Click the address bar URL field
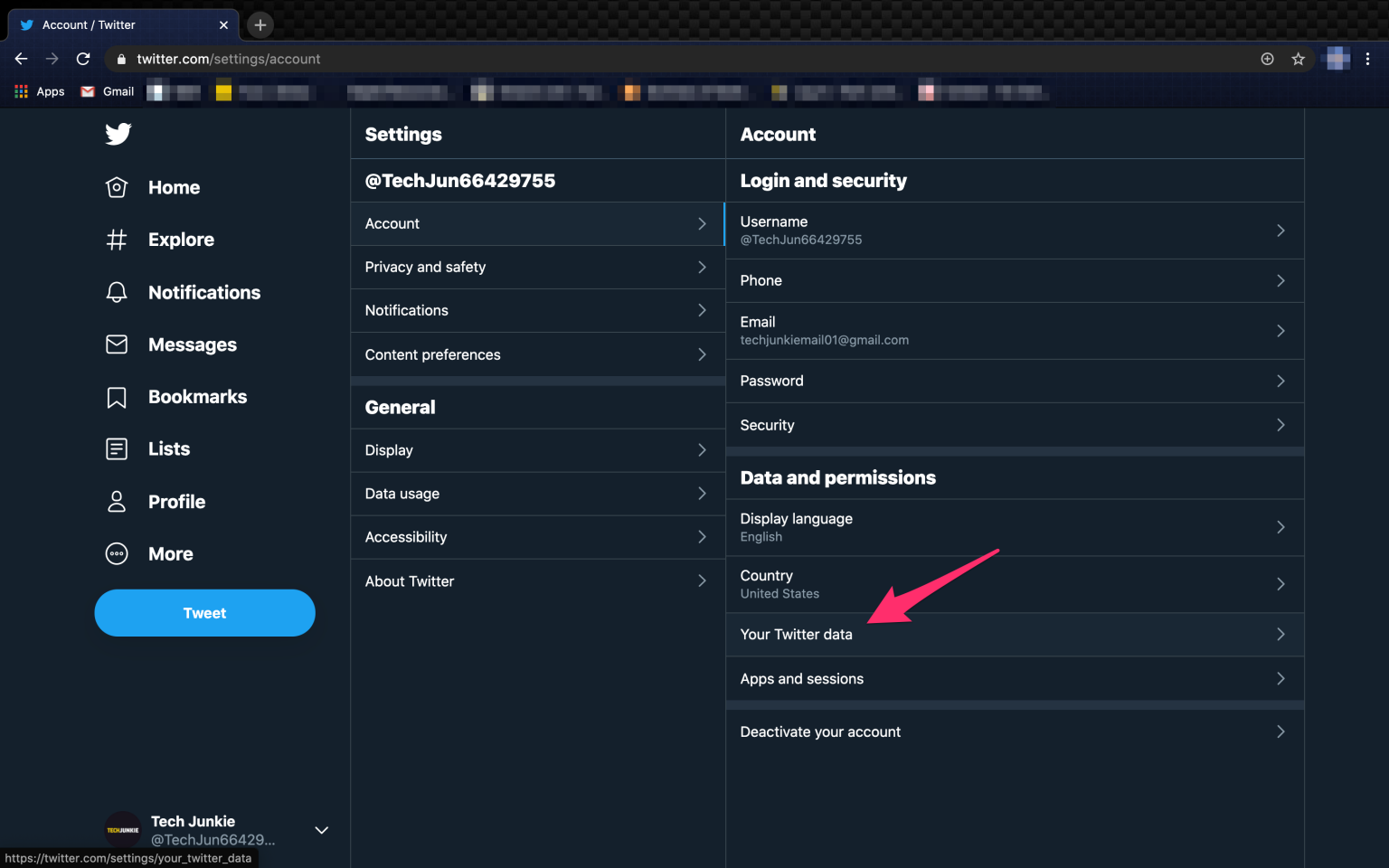1389x868 pixels. point(362,59)
